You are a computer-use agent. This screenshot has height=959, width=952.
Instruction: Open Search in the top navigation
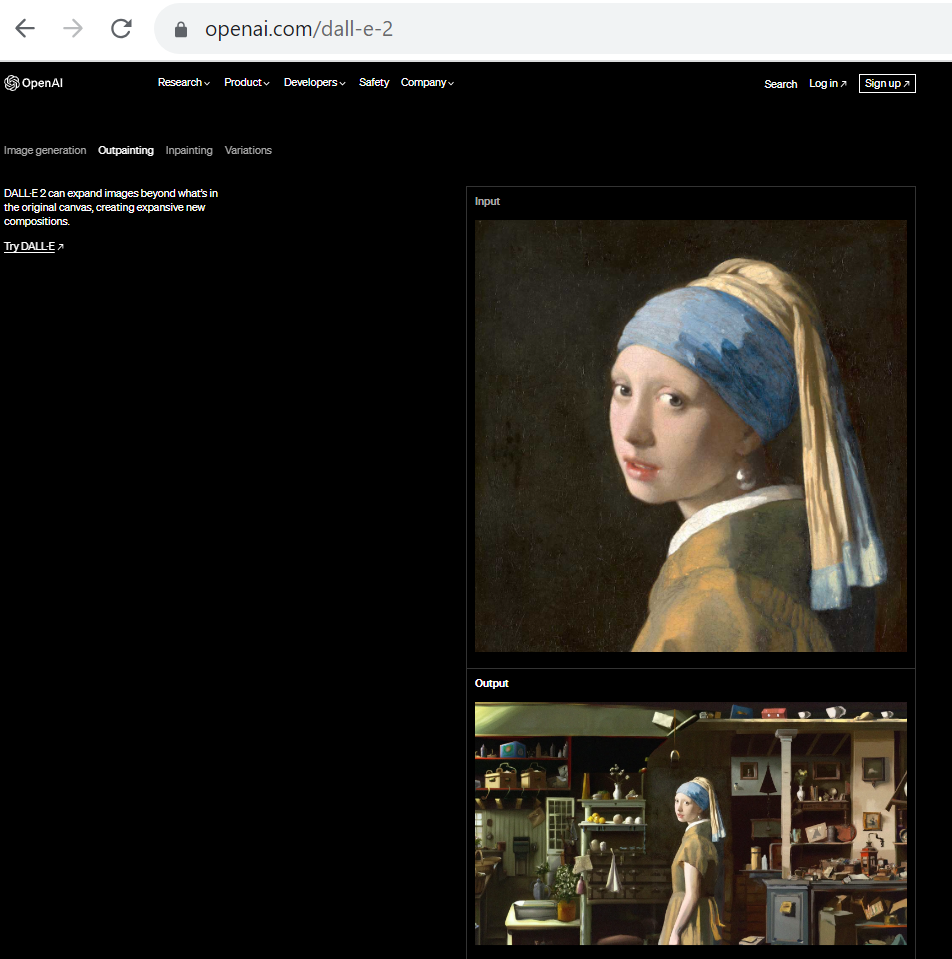[x=780, y=84]
